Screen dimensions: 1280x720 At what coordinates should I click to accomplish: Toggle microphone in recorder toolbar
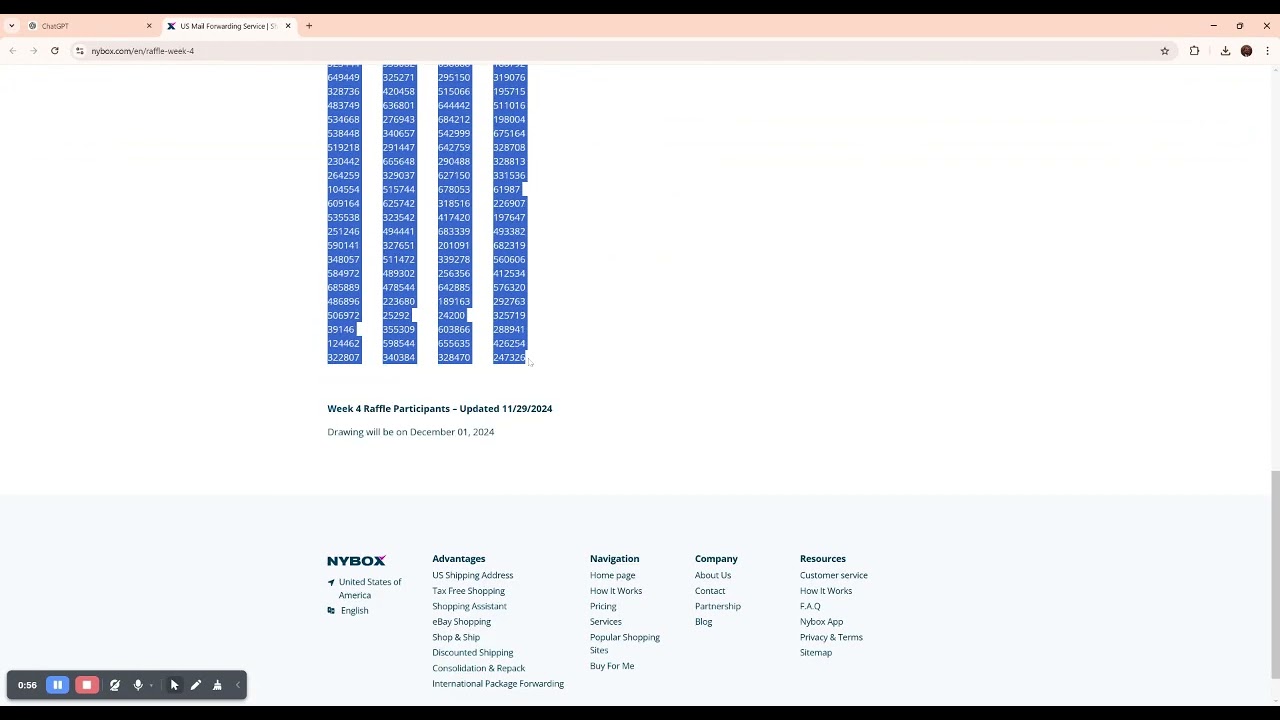[138, 685]
